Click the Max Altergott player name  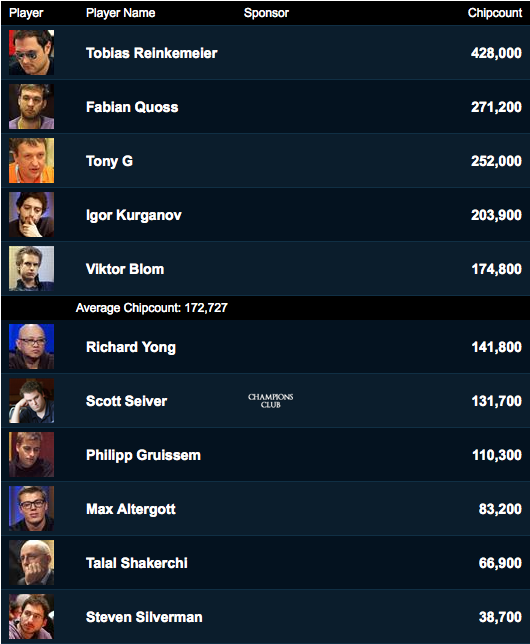tap(131, 509)
